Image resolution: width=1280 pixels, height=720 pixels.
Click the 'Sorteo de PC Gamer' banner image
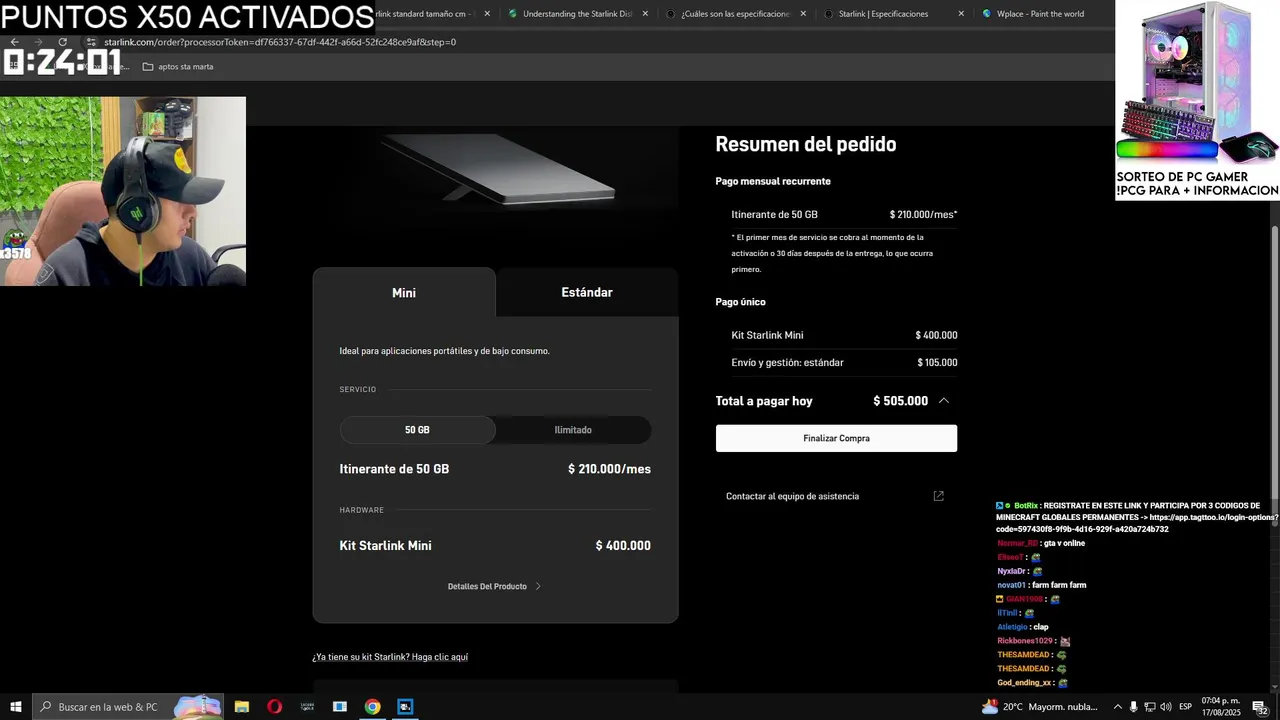click(x=1197, y=100)
